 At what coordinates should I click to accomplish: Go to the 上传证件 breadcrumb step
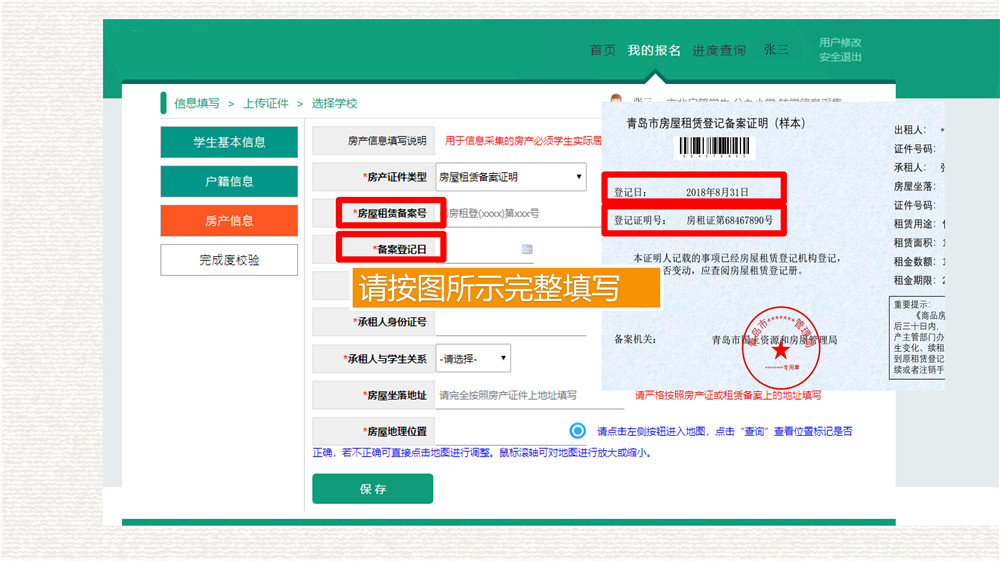point(266,103)
